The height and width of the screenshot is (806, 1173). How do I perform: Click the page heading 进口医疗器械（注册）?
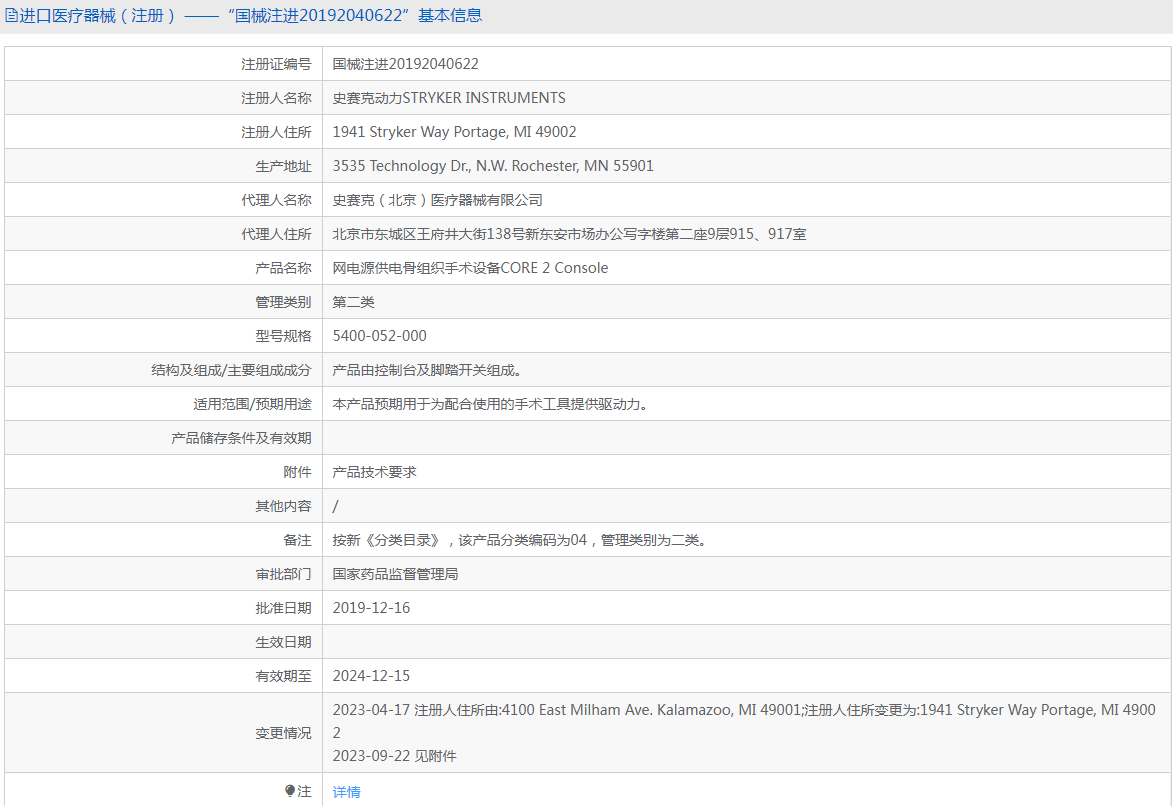pyautogui.click(x=97, y=15)
